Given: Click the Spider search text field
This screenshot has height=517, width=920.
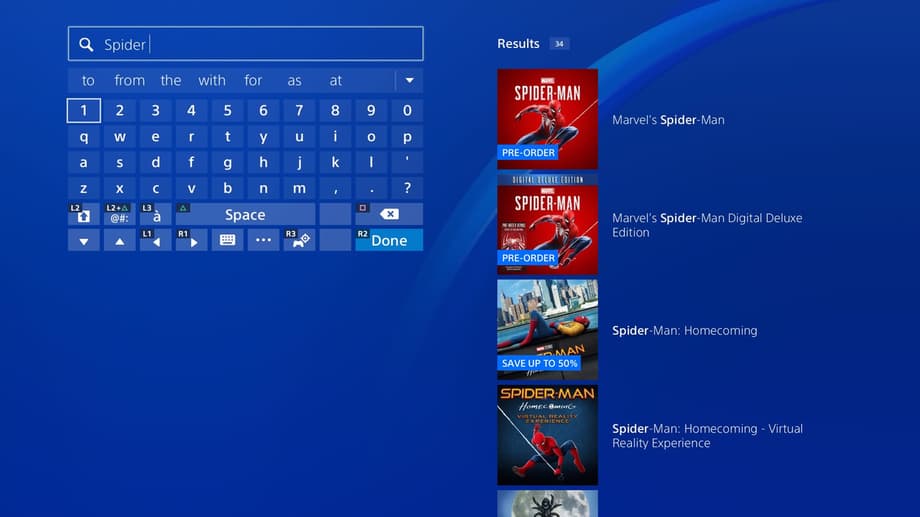Looking at the screenshot, I should tap(245, 43).
